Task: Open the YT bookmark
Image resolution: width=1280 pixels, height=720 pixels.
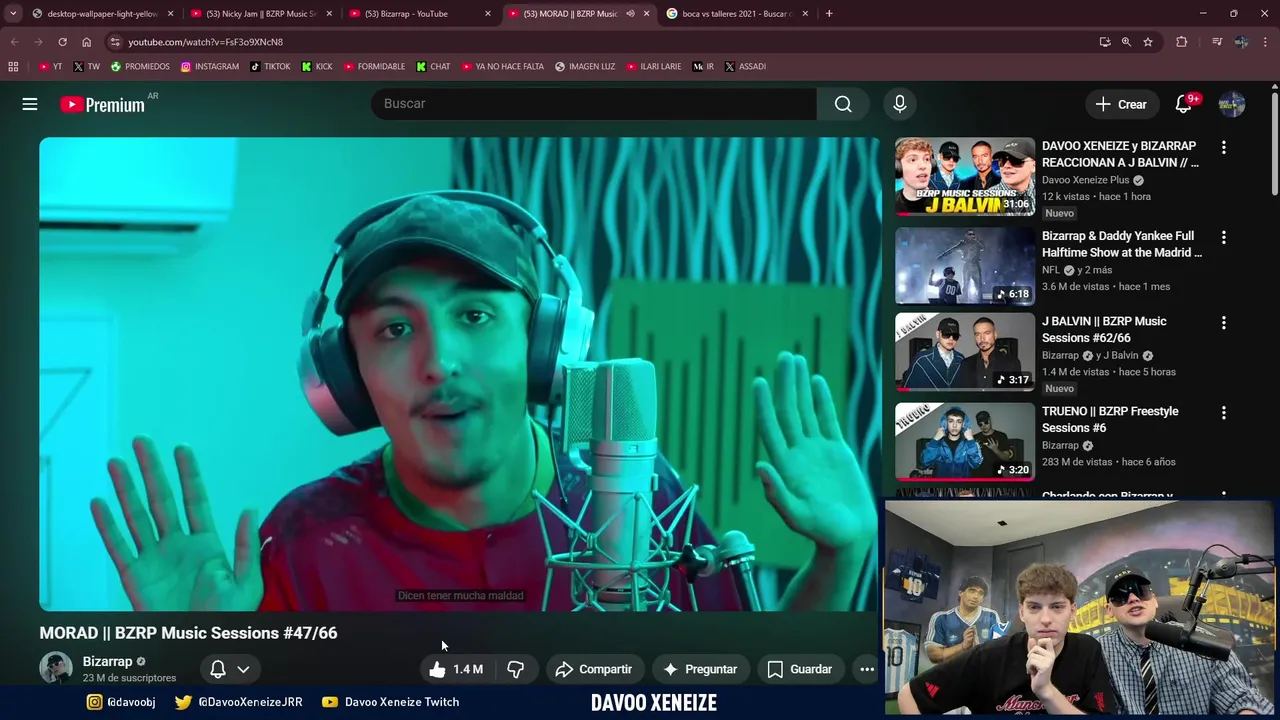Action: click(x=50, y=66)
